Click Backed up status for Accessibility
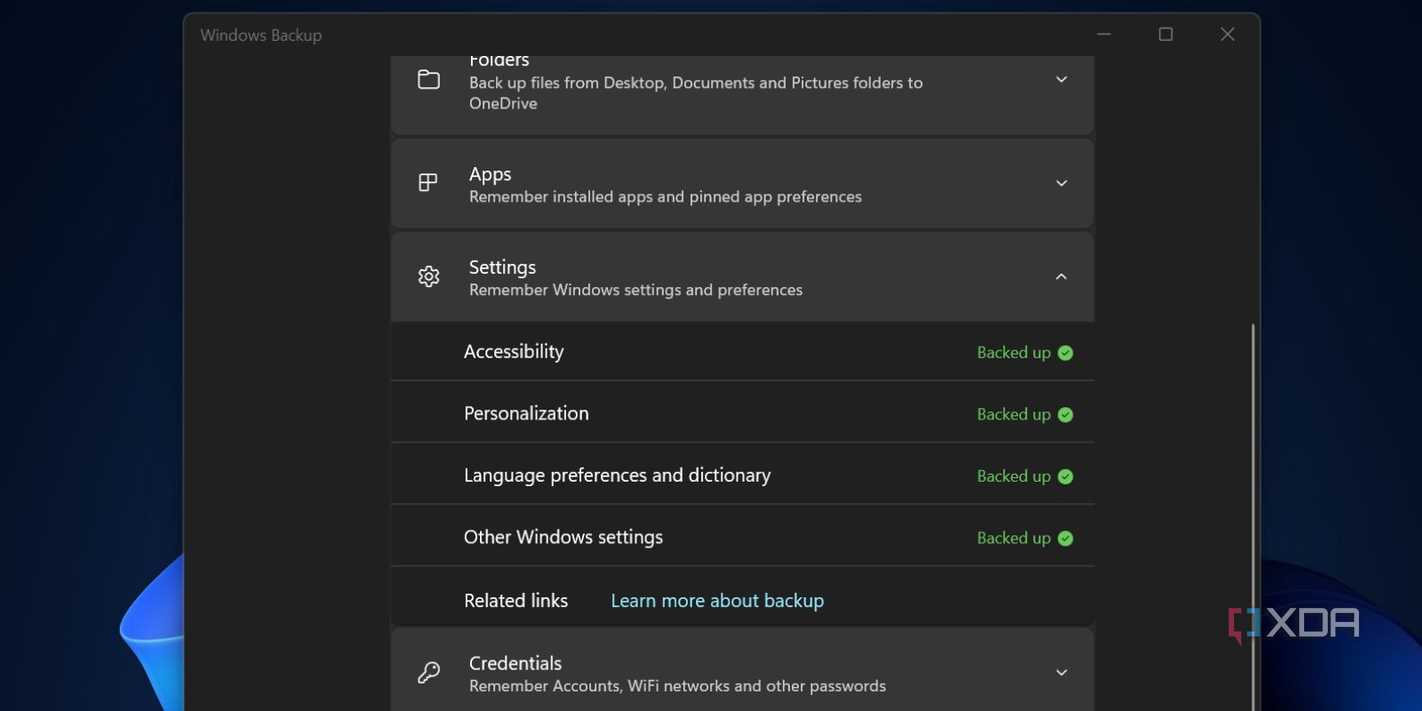This screenshot has width=1422, height=711. coord(1013,352)
